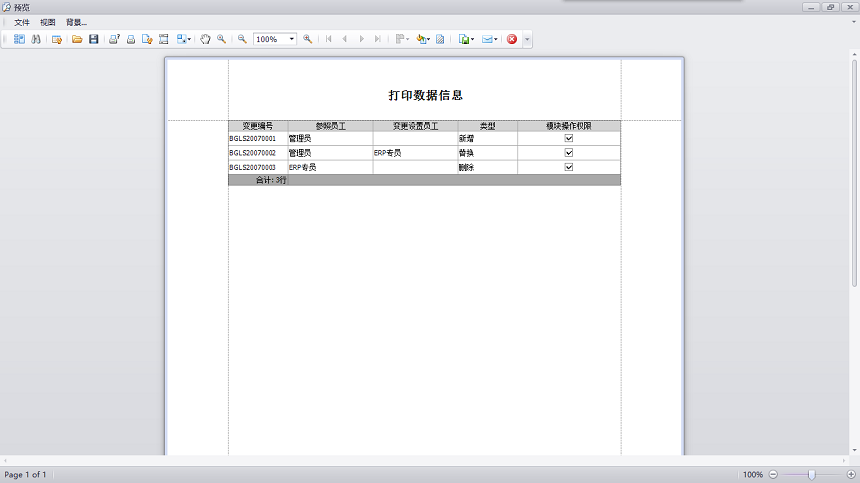860x483 pixels.
Task: Click the Quick Print icon
Action: pyautogui.click(x=131, y=39)
